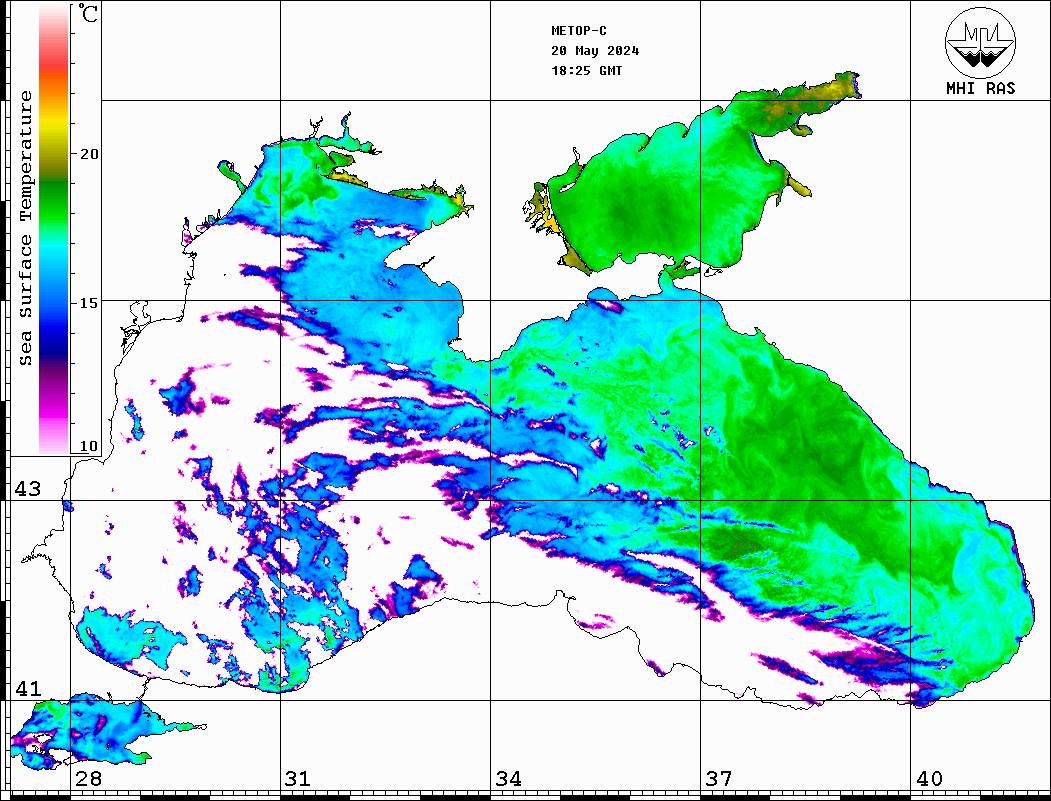Click the longitude label 40
Image resolution: width=1051 pixels, height=801 pixels.
click(929, 779)
